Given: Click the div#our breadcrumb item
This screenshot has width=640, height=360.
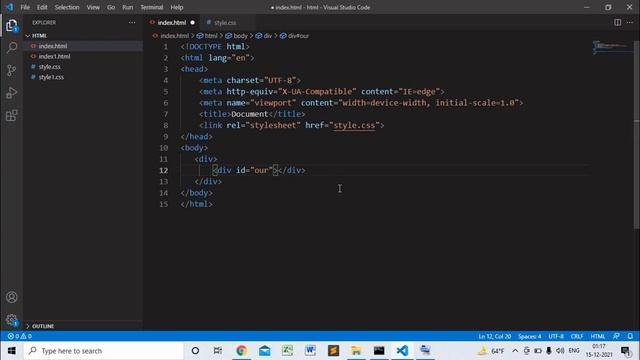Looking at the screenshot, I should pyautogui.click(x=295, y=36).
